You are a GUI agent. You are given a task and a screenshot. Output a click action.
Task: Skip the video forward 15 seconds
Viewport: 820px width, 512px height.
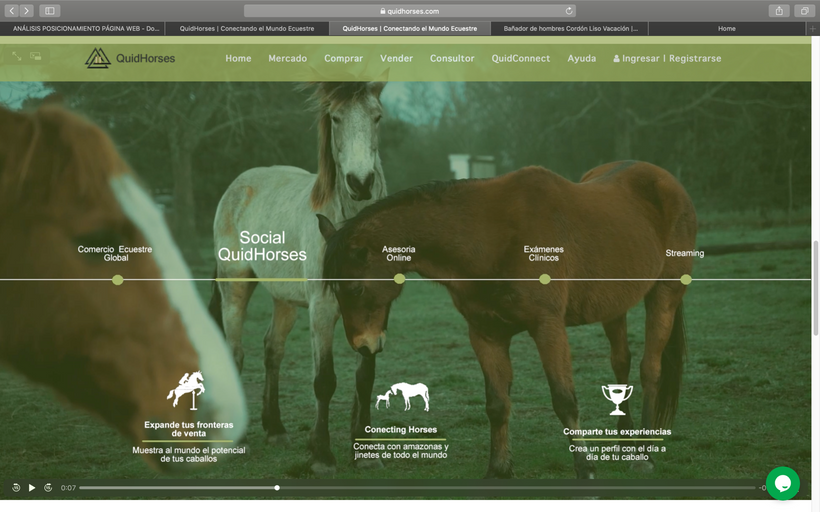point(48,488)
